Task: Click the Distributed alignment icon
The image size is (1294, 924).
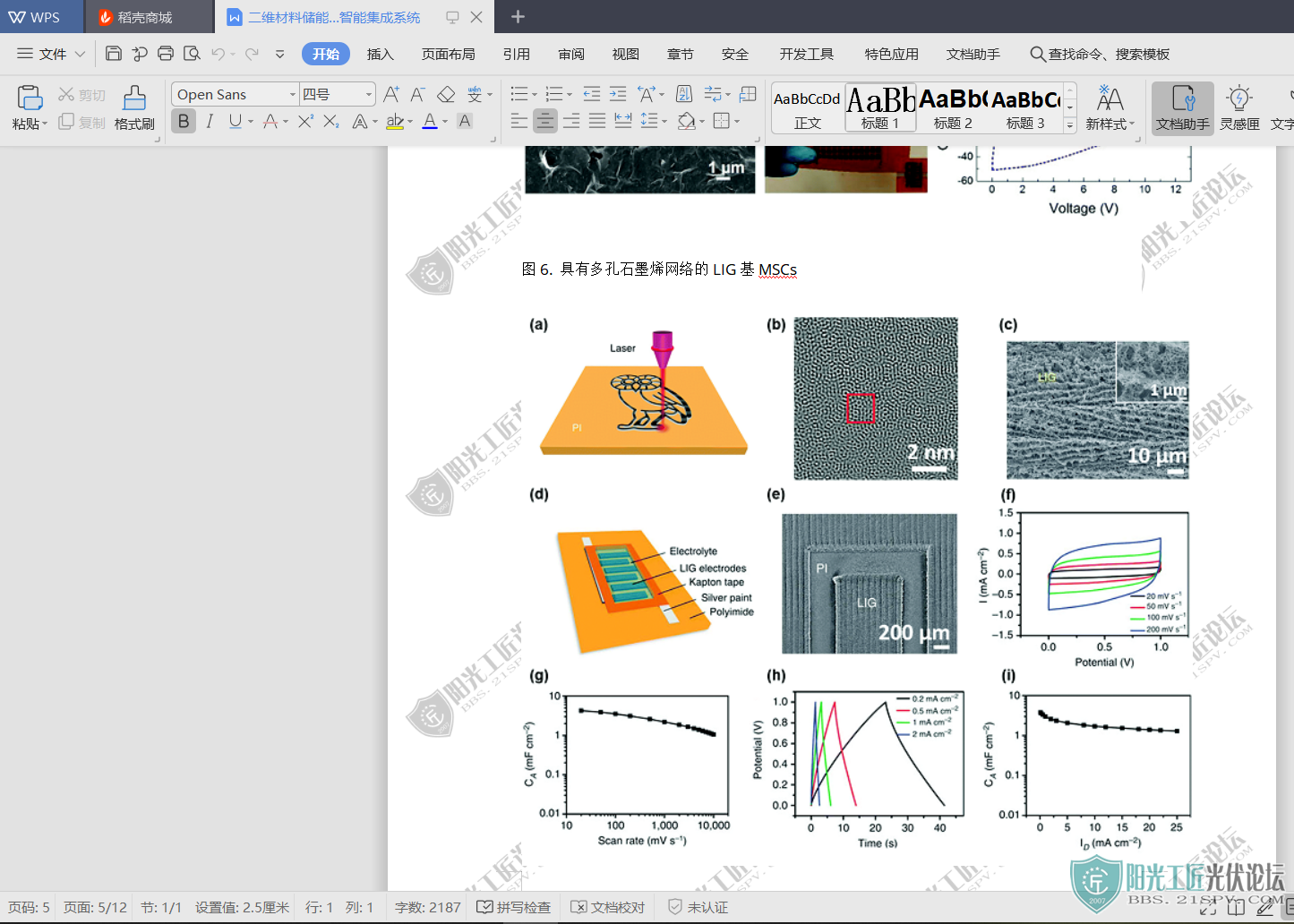Action: [x=623, y=121]
